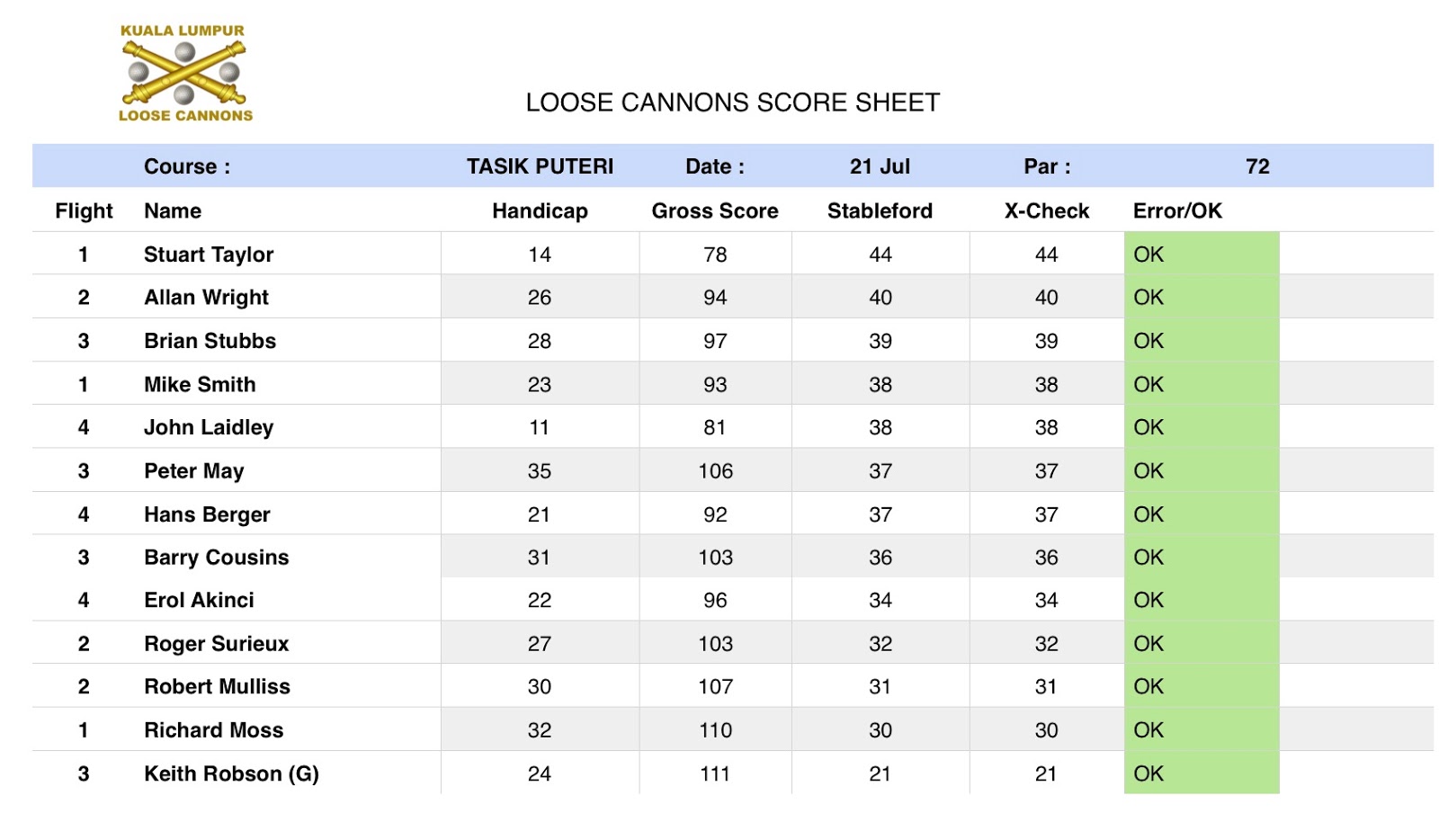
Task: Select the 21 Jul date cell
Action: pos(880,166)
